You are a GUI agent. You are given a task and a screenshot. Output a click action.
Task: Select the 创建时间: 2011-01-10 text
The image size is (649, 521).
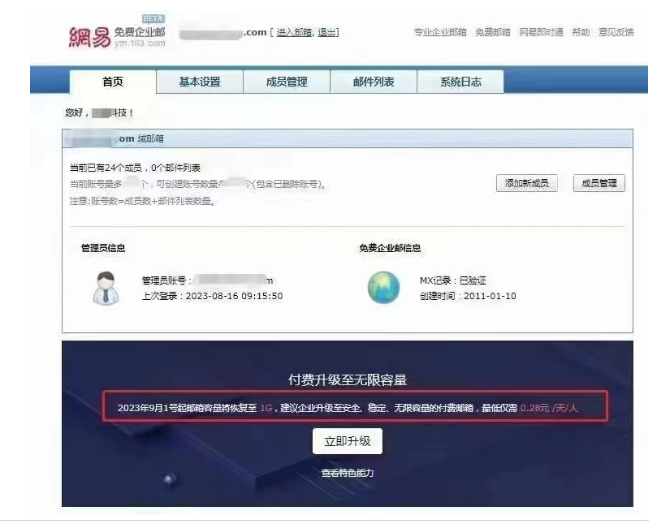coord(468,296)
